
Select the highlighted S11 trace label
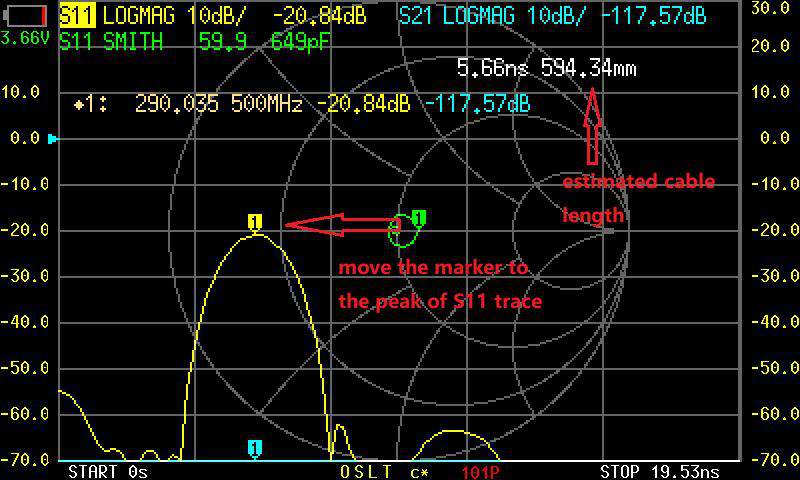coord(78,15)
